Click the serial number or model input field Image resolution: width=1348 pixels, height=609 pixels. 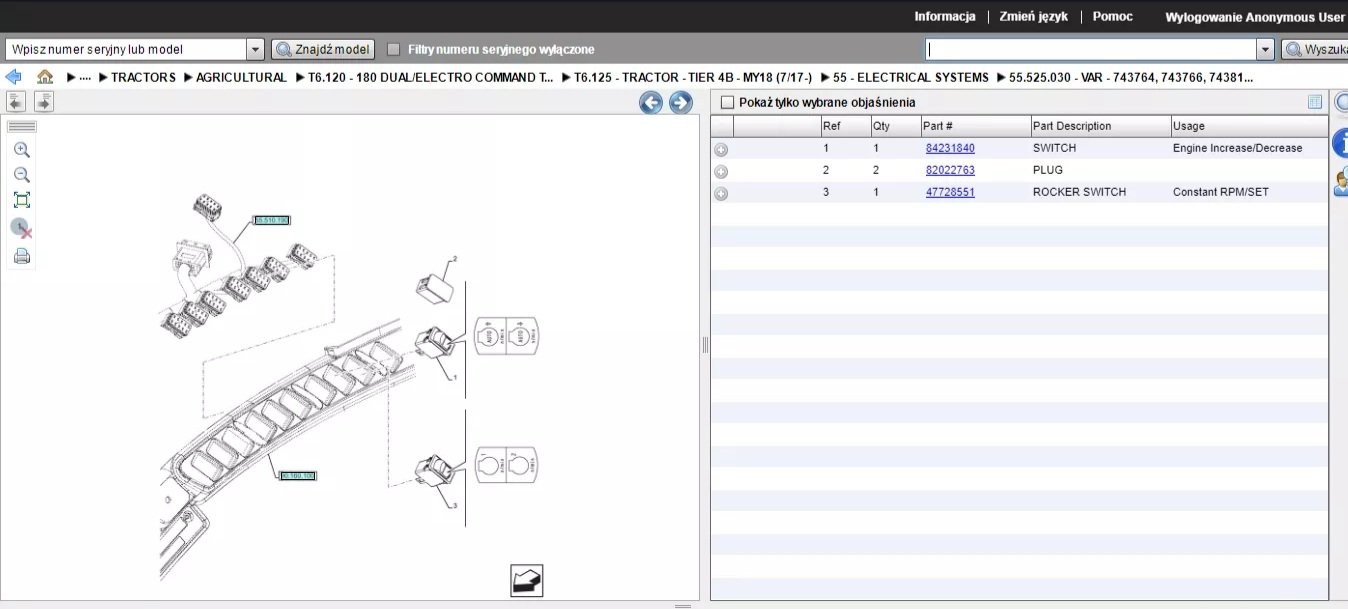125,49
